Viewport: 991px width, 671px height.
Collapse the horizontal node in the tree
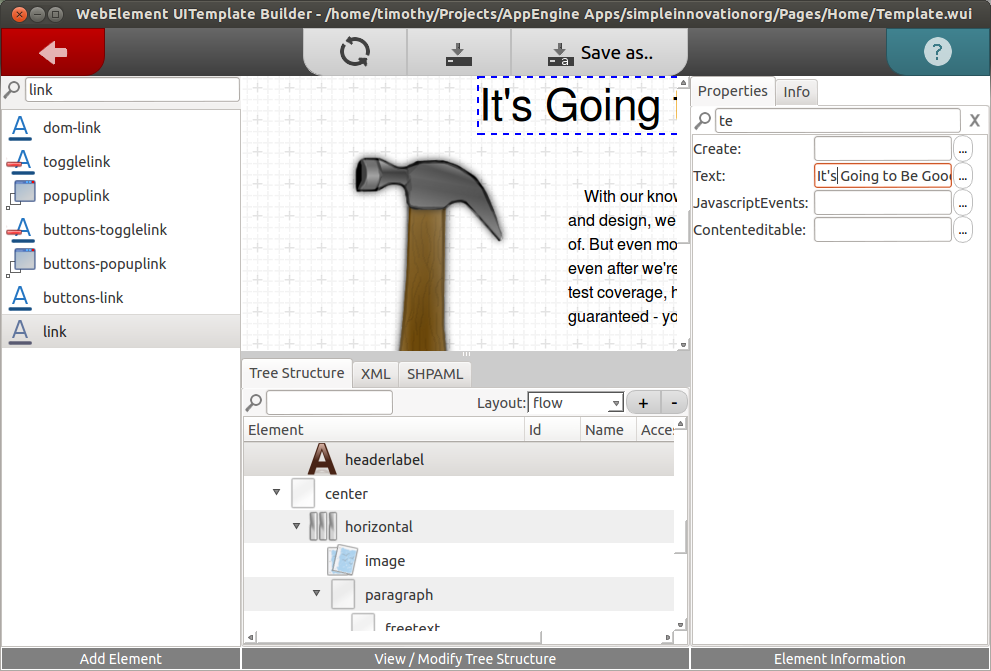[296, 526]
